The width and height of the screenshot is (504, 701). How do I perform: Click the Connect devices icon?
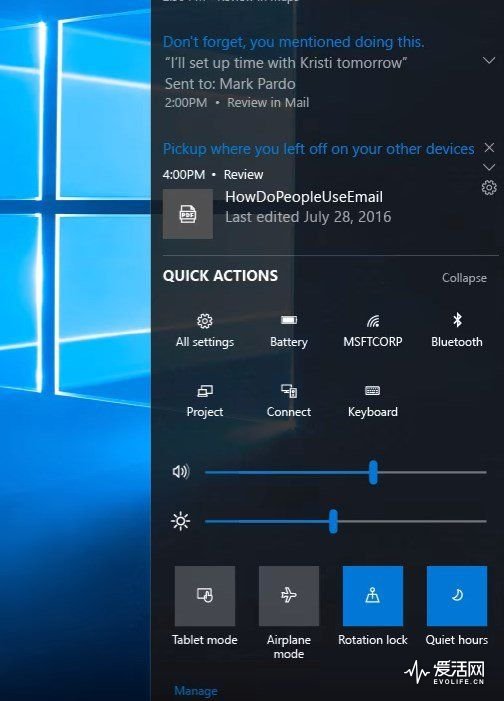pos(289,391)
